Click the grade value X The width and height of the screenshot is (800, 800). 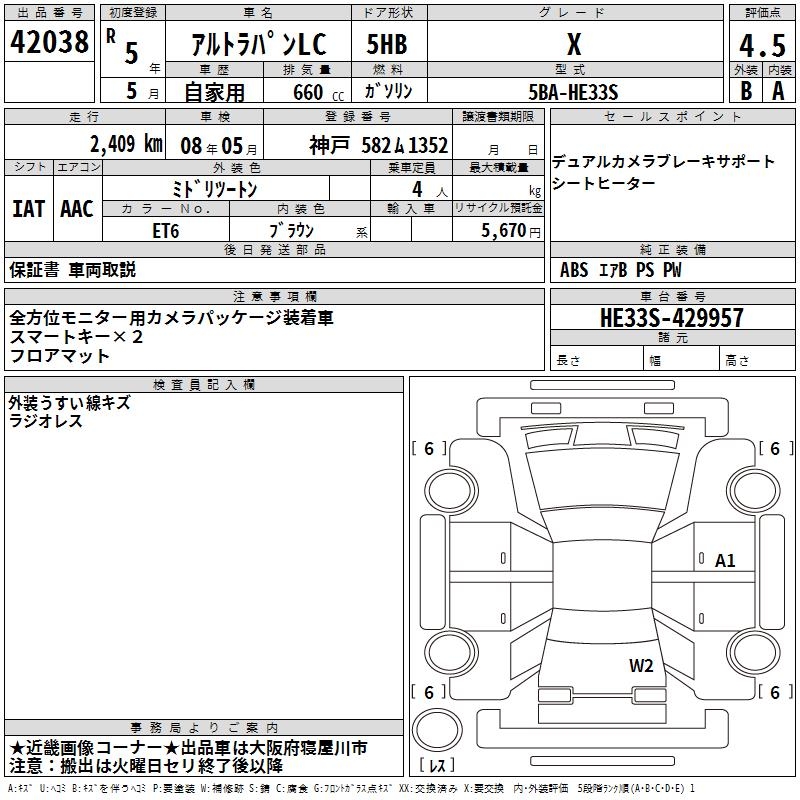pyautogui.click(x=574, y=44)
